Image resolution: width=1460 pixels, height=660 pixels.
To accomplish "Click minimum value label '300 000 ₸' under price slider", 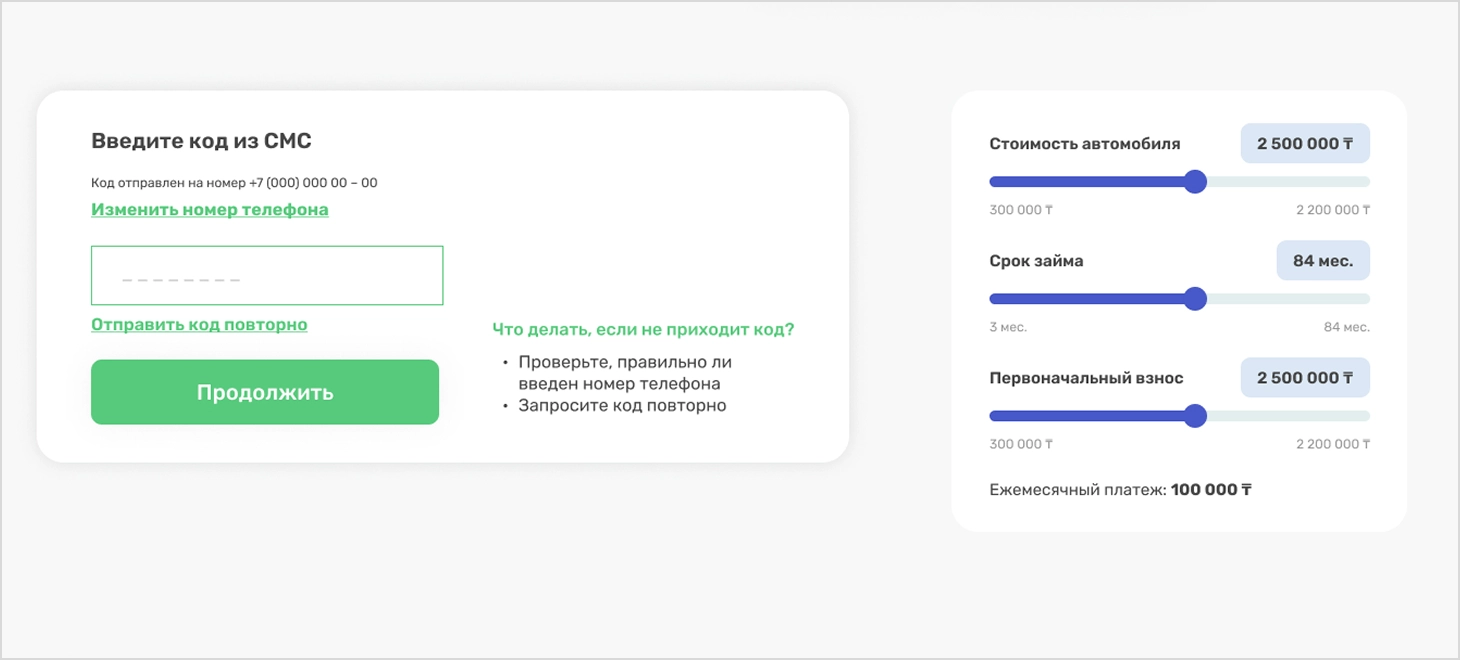I will point(1021,209).
